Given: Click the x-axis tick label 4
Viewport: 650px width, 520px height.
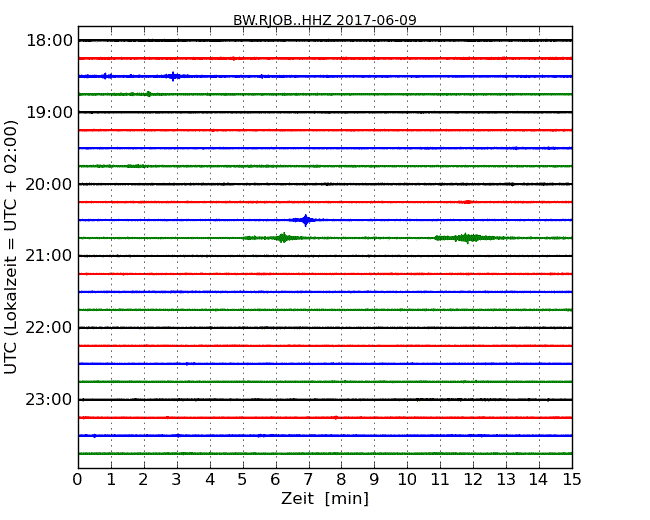Looking at the screenshot, I should (x=210, y=480).
